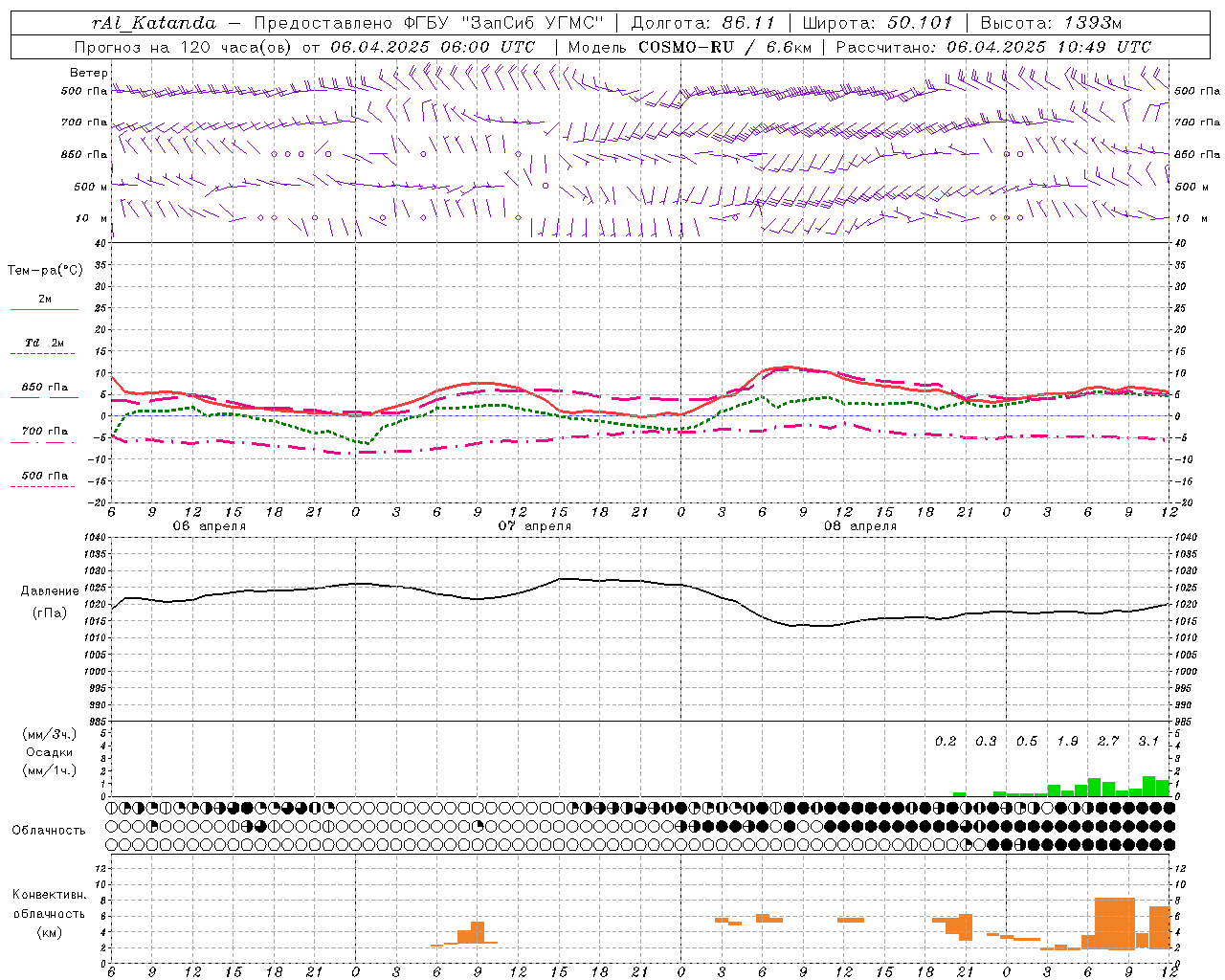The width and height of the screenshot is (1225, 980).
Task: Click the tallest orange convective cloud bar
Action: [1115, 924]
